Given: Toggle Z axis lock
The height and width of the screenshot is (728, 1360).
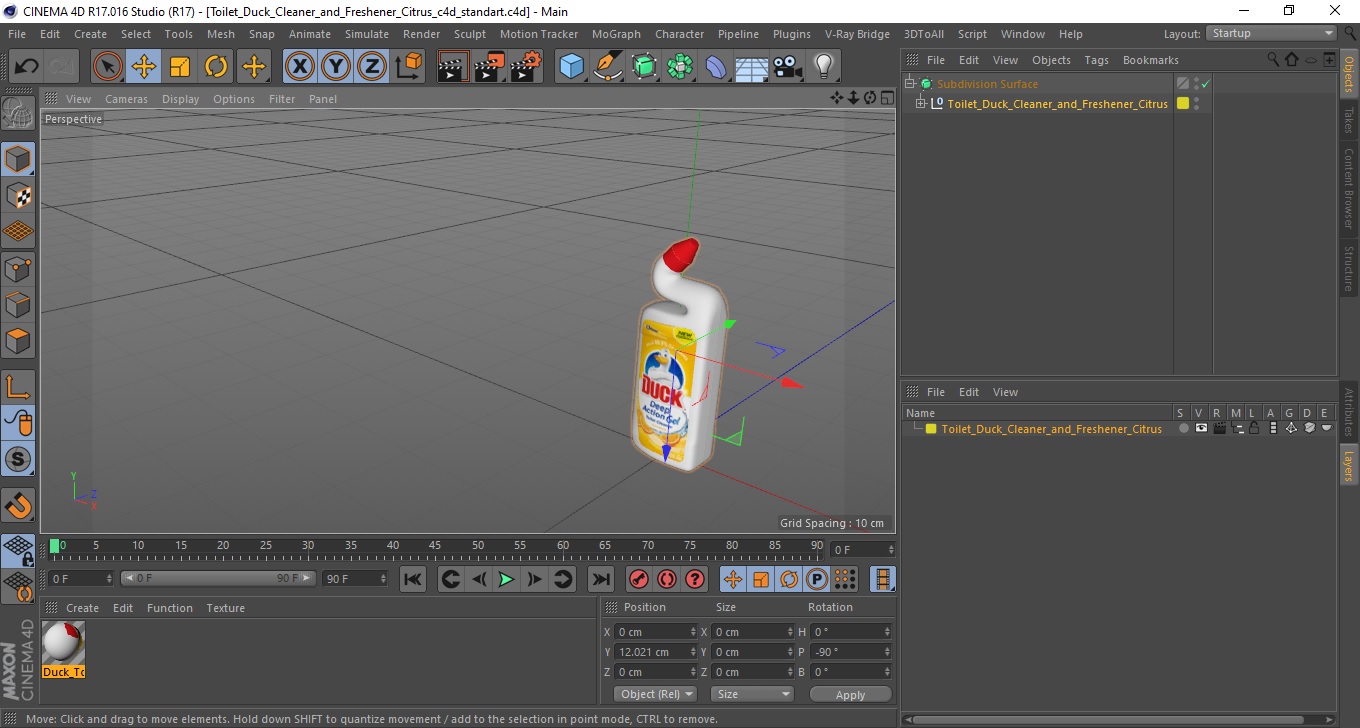Looking at the screenshot, I should point(372,67).
